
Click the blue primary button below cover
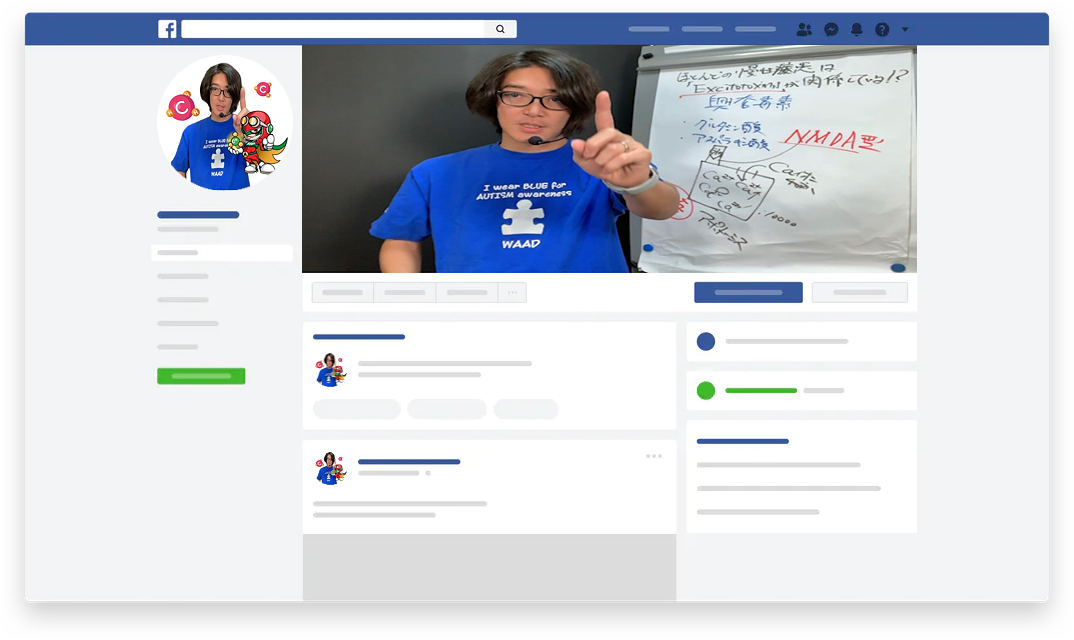(748, 293)
